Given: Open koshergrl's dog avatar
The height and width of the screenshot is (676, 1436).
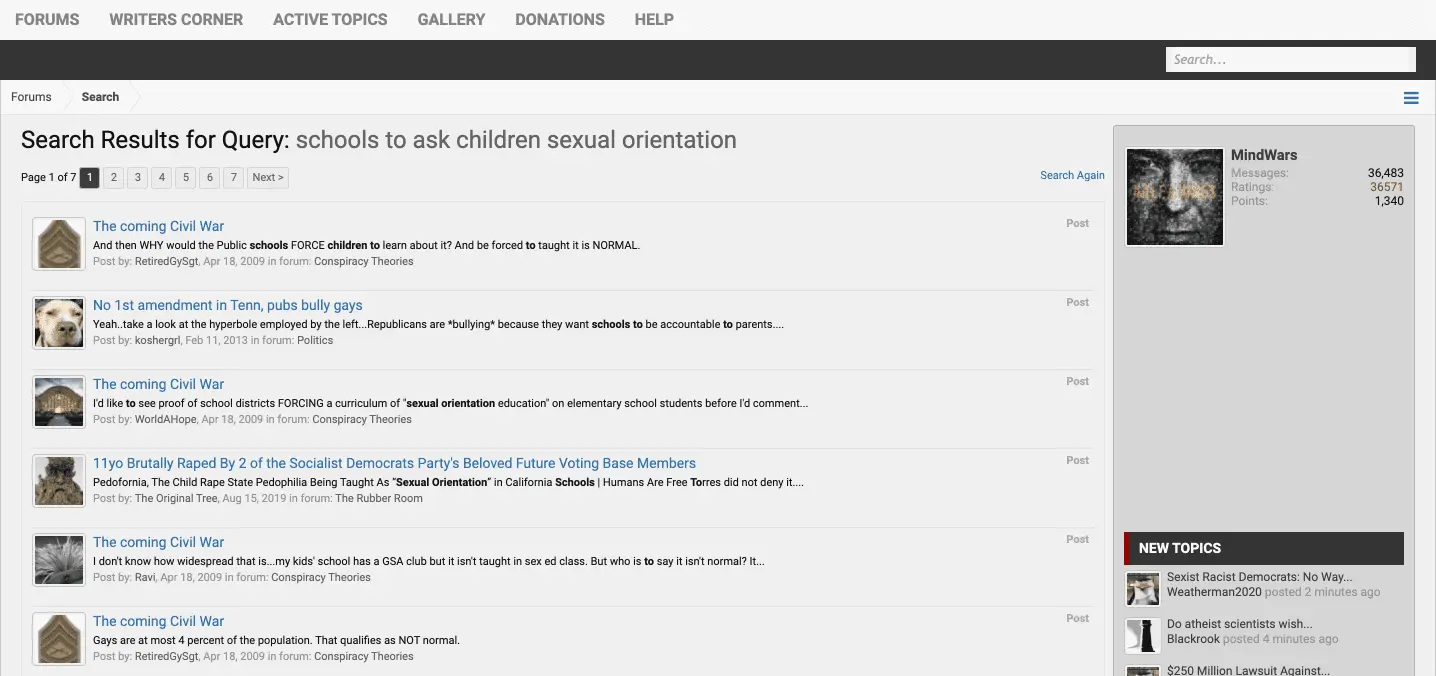Looking at the screenshot, I should [x=59, y=323].
